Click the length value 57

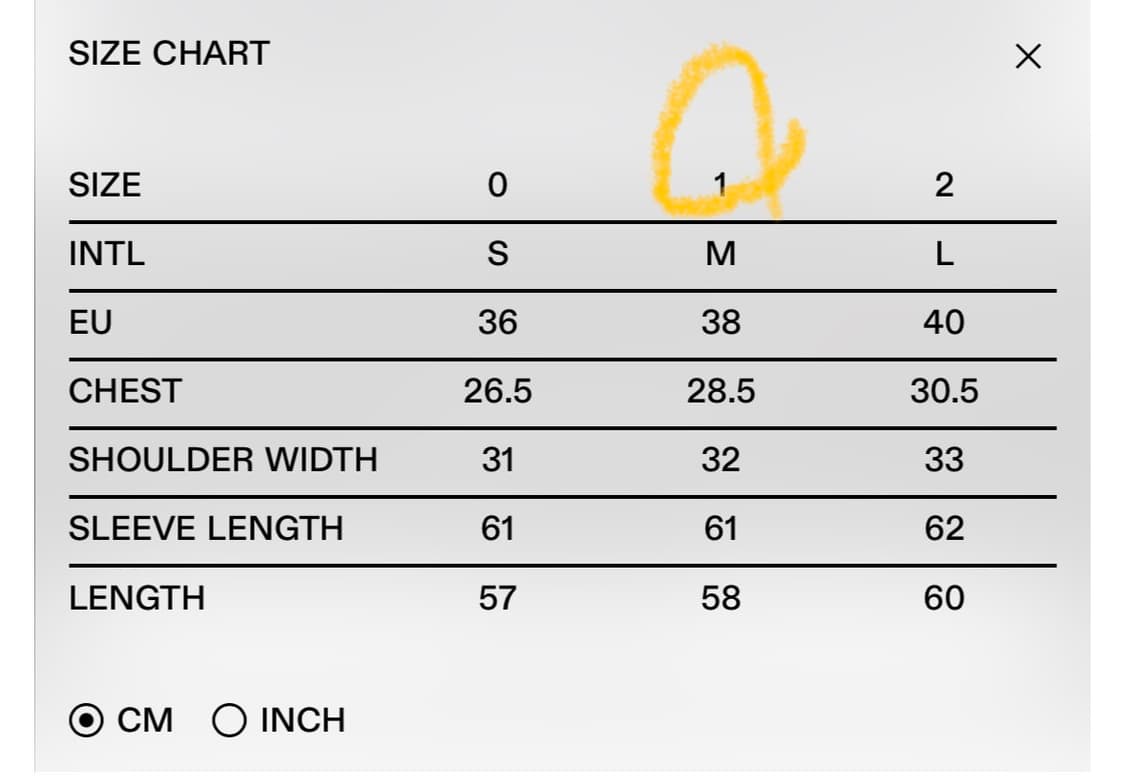point(497,598)
